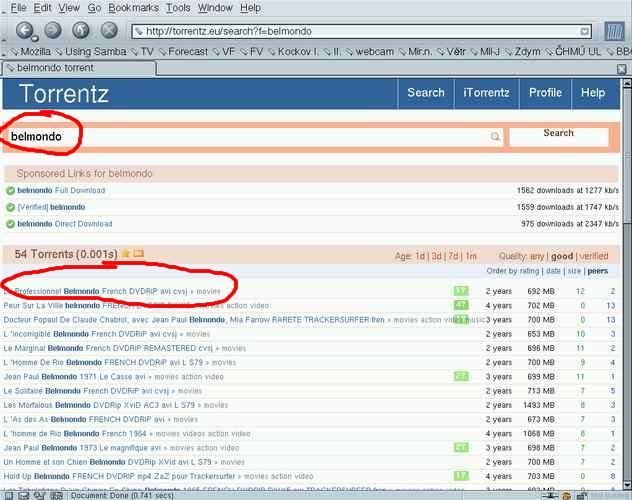Click the Stop loading icon
632x500 pixels.
(109, 30)
